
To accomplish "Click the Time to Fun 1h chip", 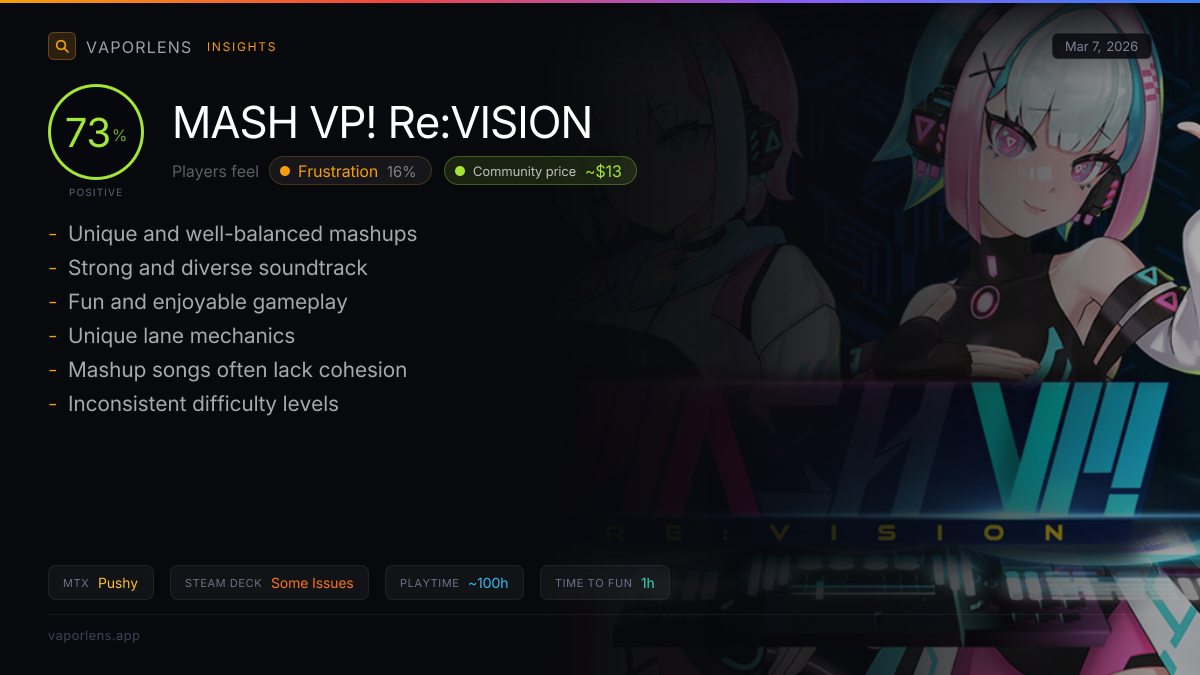I will pos(605,583).
